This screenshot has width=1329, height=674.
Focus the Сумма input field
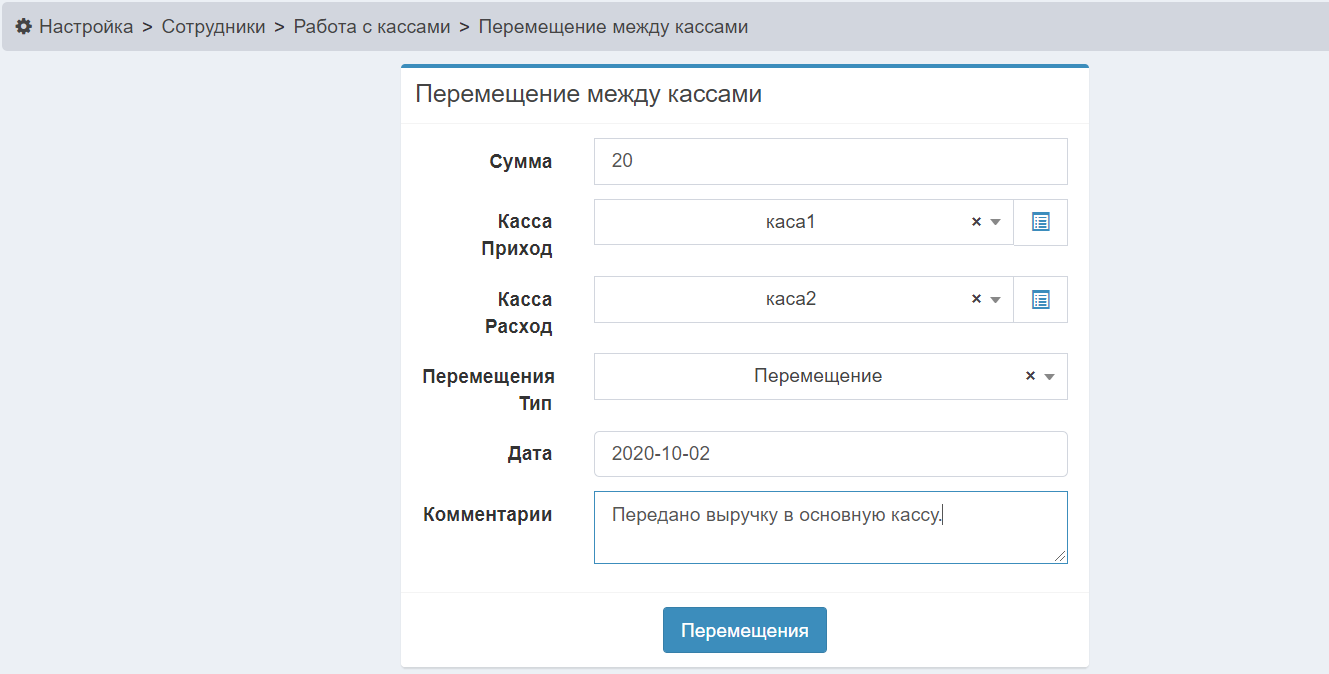click(830, 161)
